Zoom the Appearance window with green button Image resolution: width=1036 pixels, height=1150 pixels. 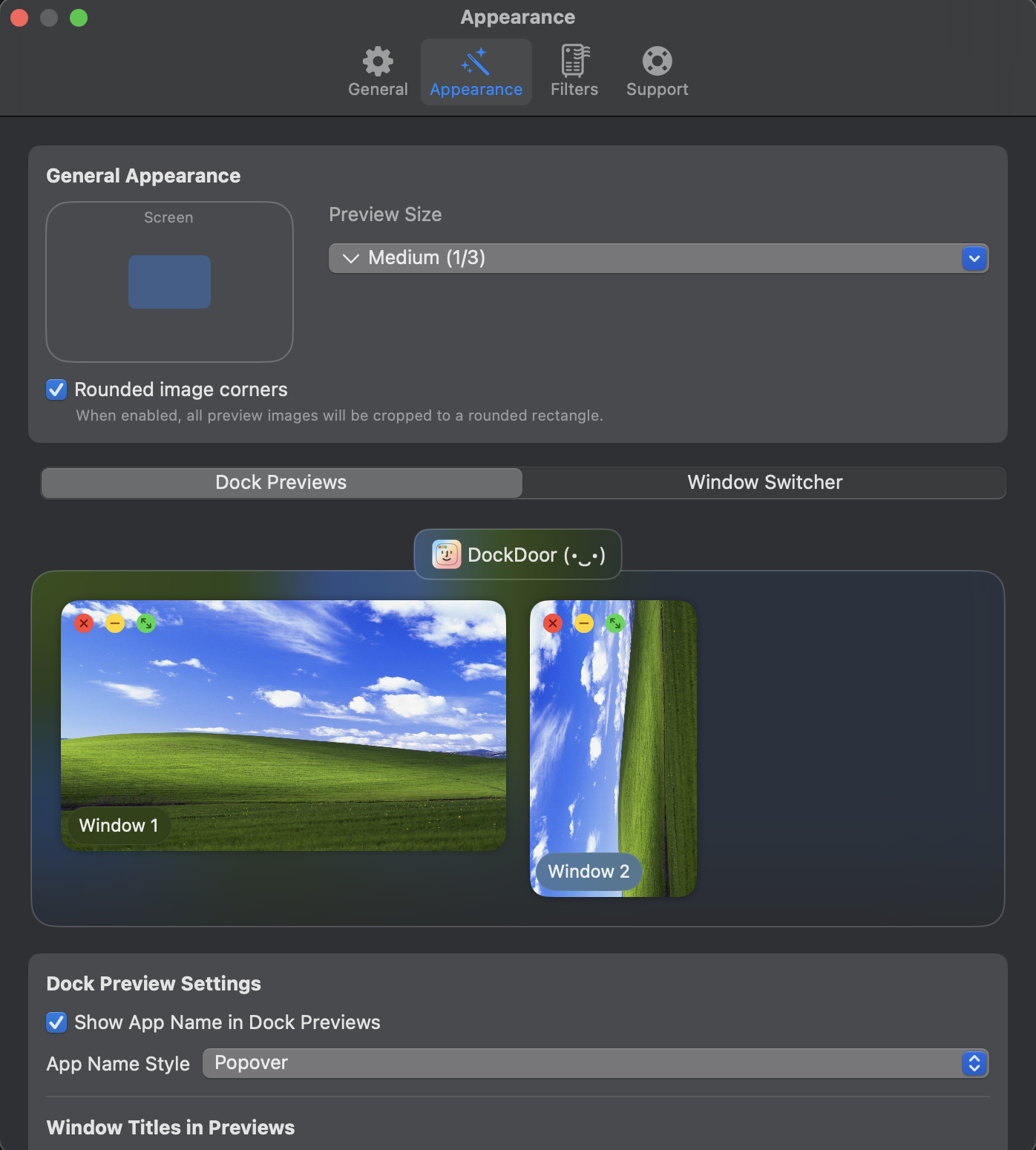(79, 18)
